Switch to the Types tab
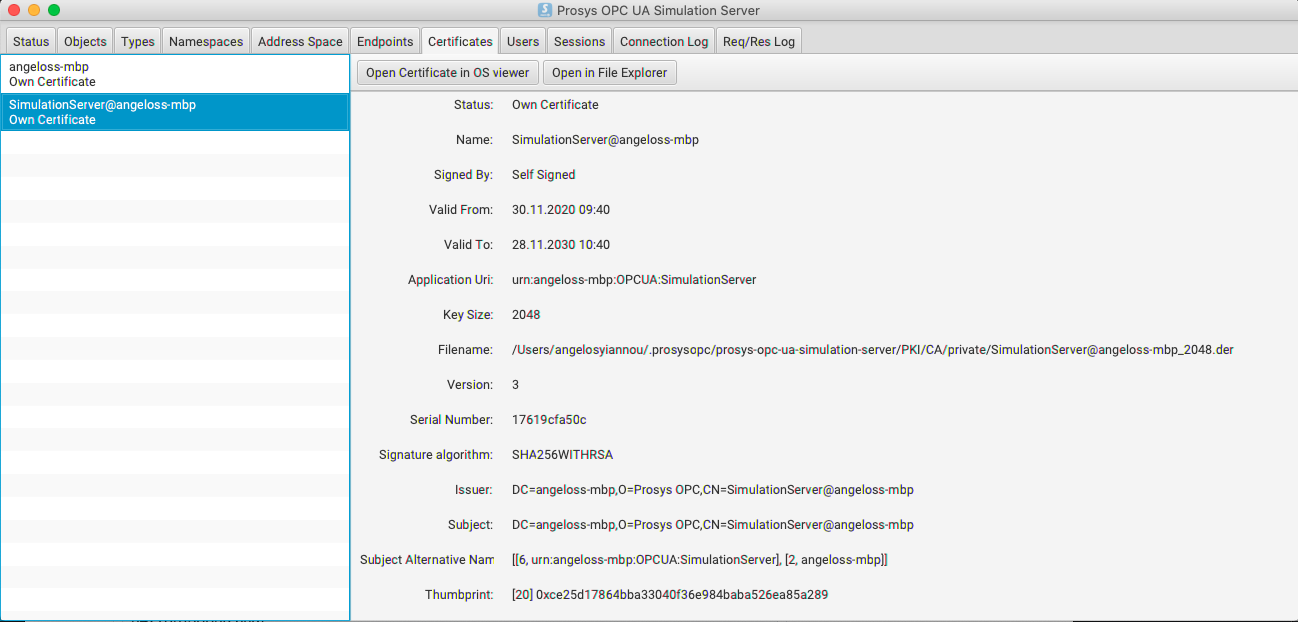1298x622 pixels. click(137, 41)
